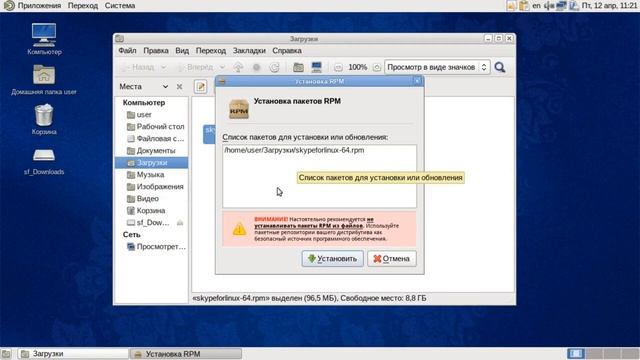The image size is (640, 360).
Task: Click the zoom out icon
Action: (x=338, y=67)
